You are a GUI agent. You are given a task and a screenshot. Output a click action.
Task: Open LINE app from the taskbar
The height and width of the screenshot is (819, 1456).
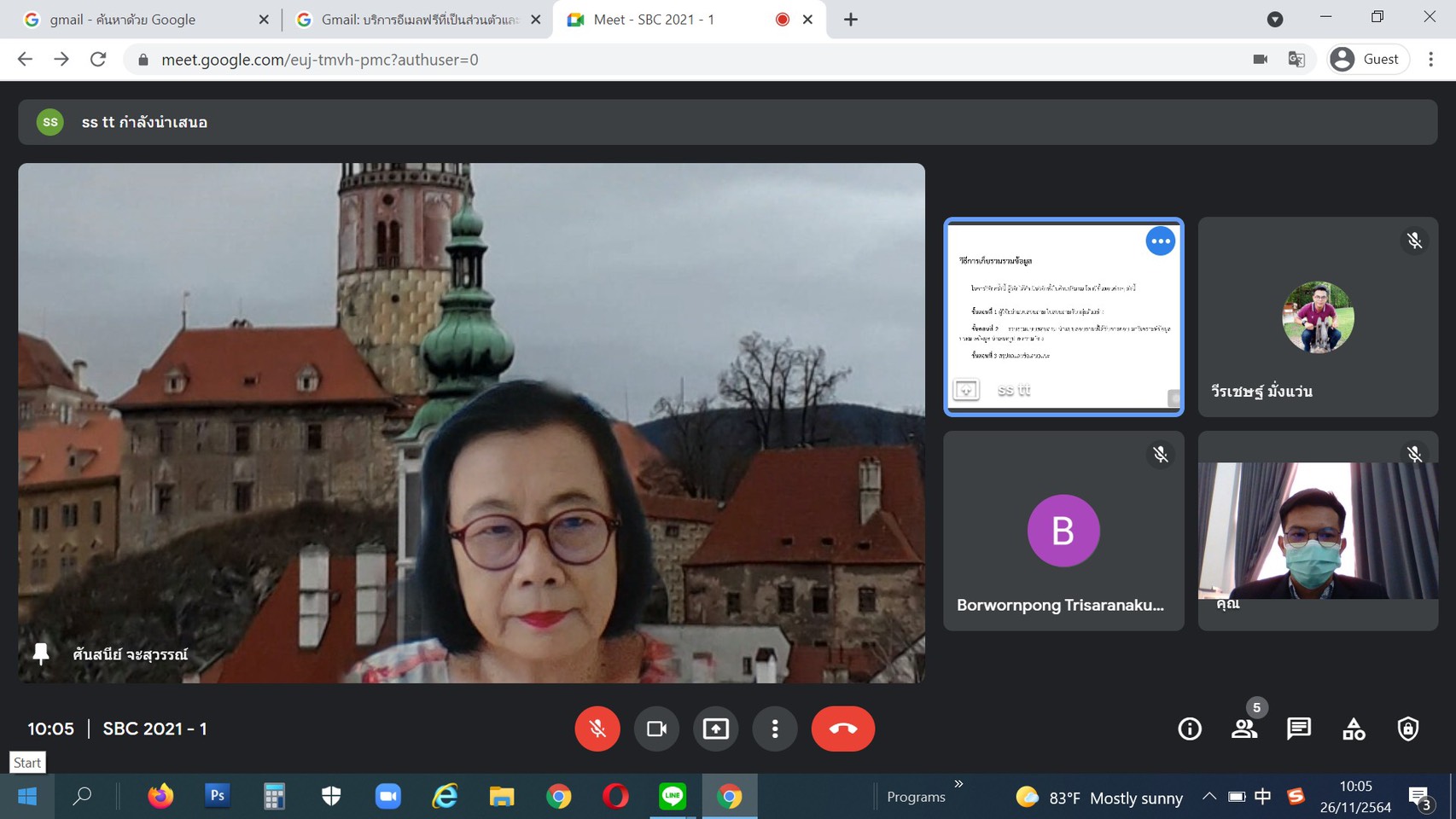tap(673, 797)
